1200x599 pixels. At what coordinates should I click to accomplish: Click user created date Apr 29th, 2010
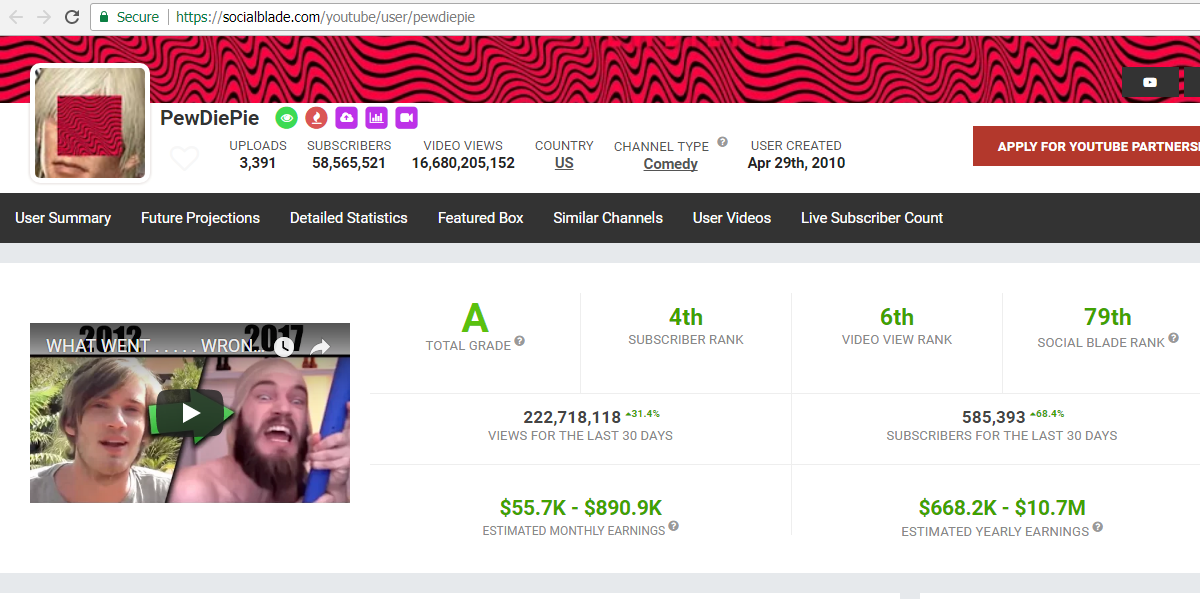(796, 163)
